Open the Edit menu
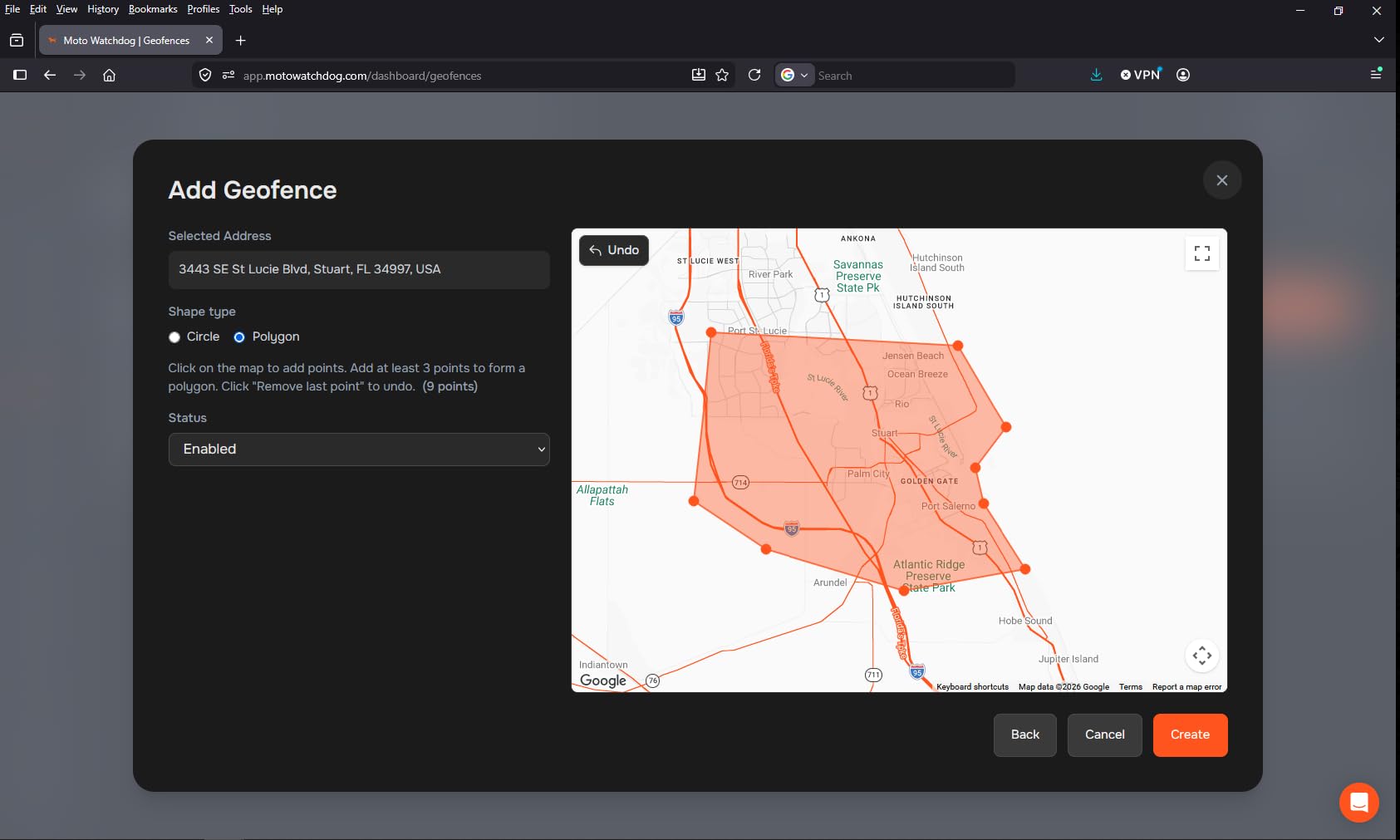Image resolution: width=1400 pixels, height=840 pixels. (38, 9)
